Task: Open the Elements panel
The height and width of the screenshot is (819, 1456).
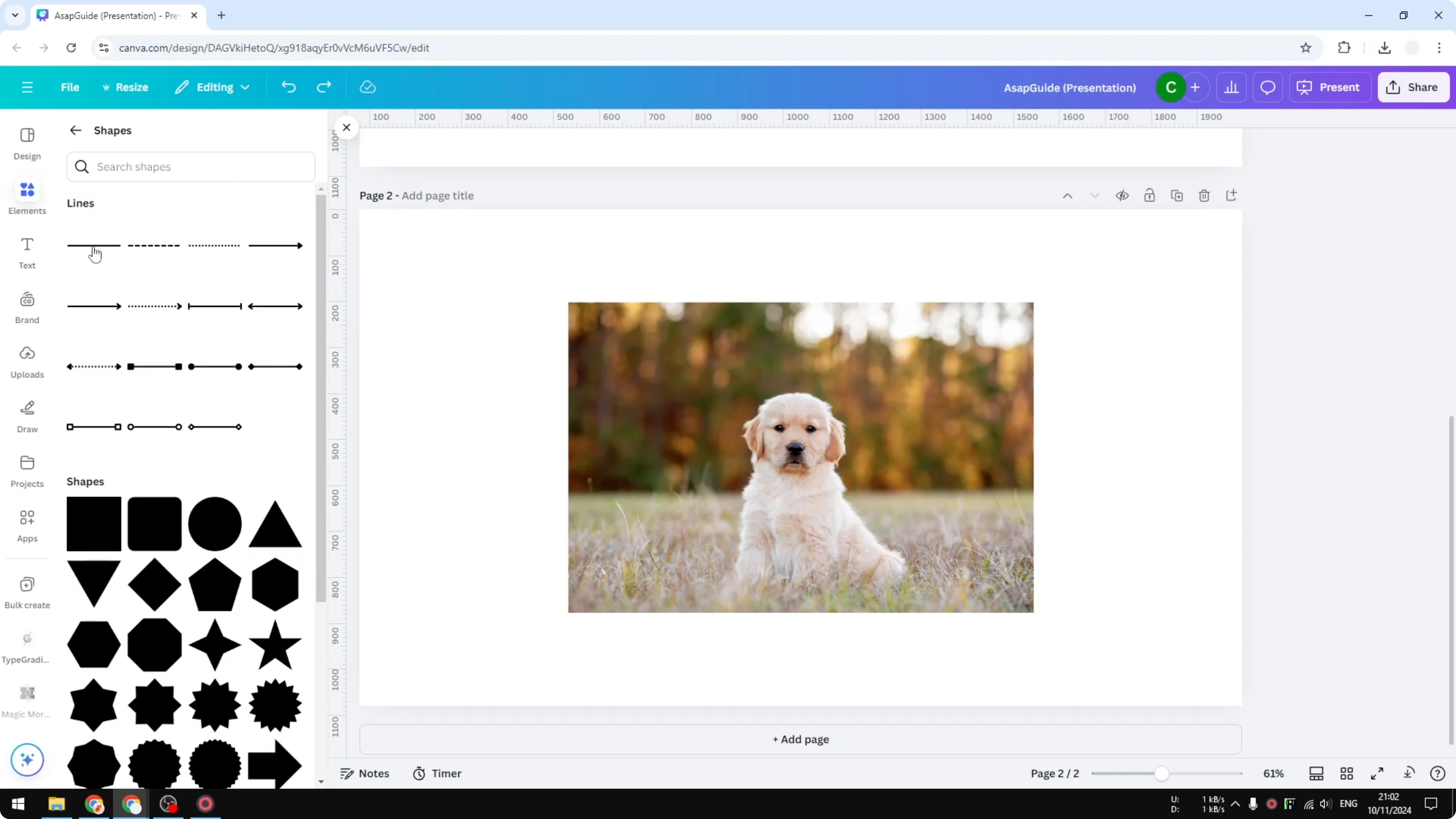Action: [x=27, y=197]
